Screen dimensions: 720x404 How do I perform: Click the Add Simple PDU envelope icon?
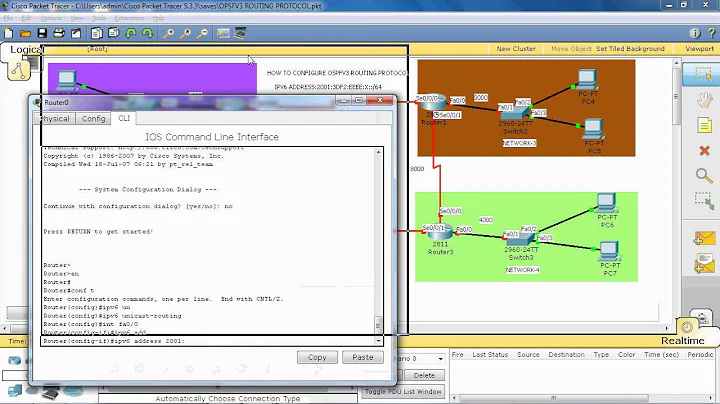click(x=704, y=239)
